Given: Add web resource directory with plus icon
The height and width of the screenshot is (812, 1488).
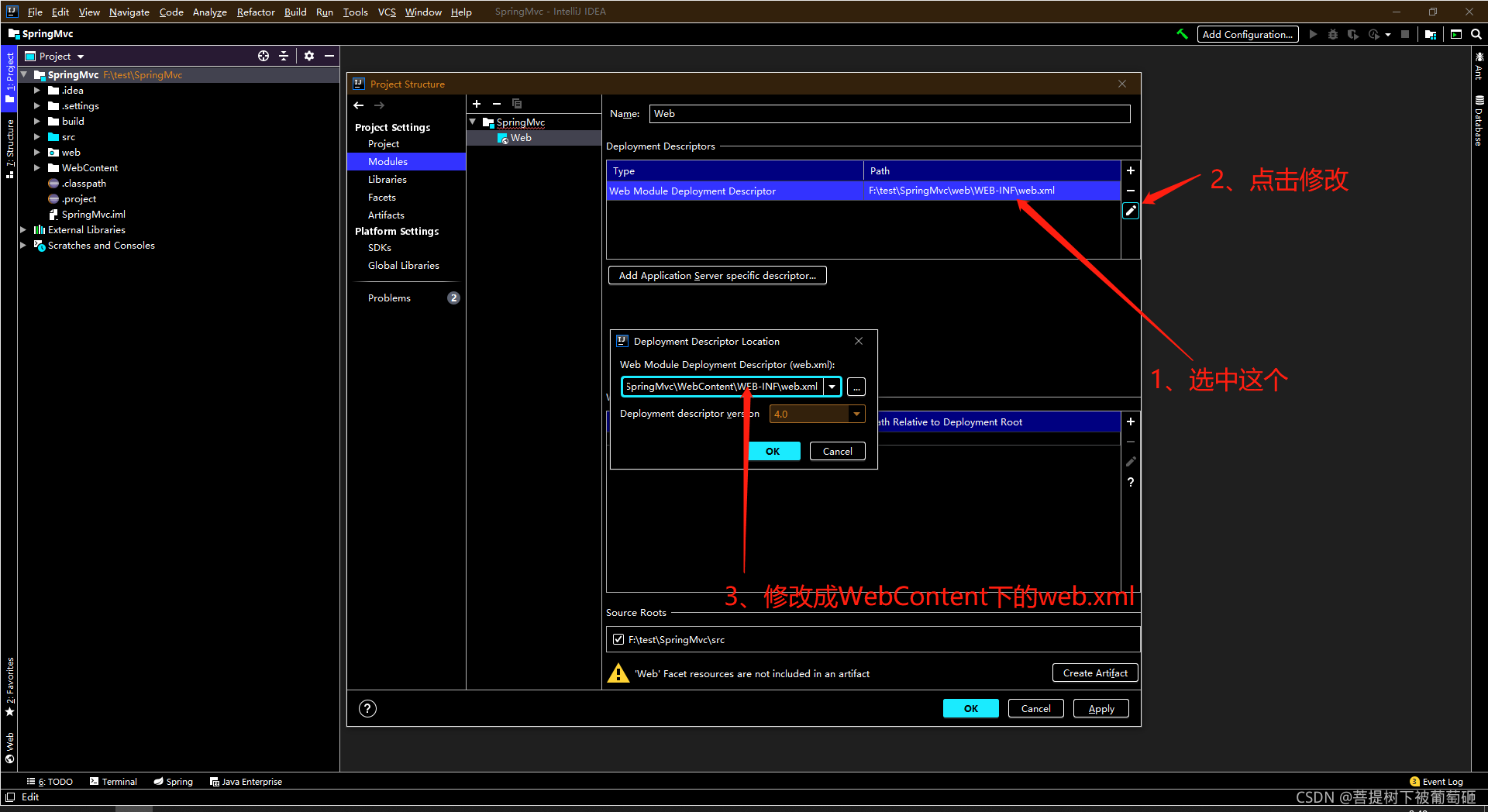Looking at the screenshot, I should (x=1131, y=421).
